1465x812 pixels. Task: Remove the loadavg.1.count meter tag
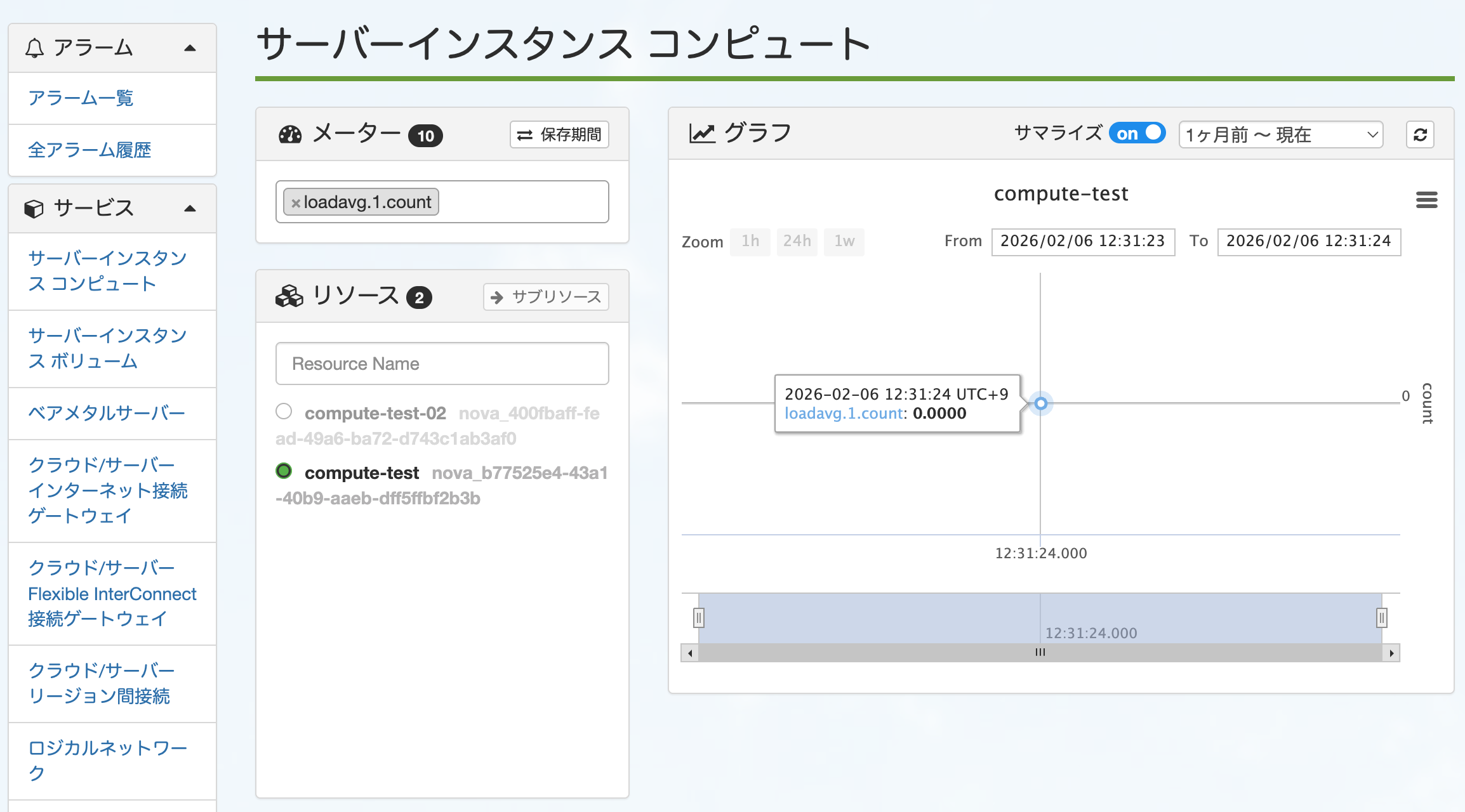tap(295, 203)
